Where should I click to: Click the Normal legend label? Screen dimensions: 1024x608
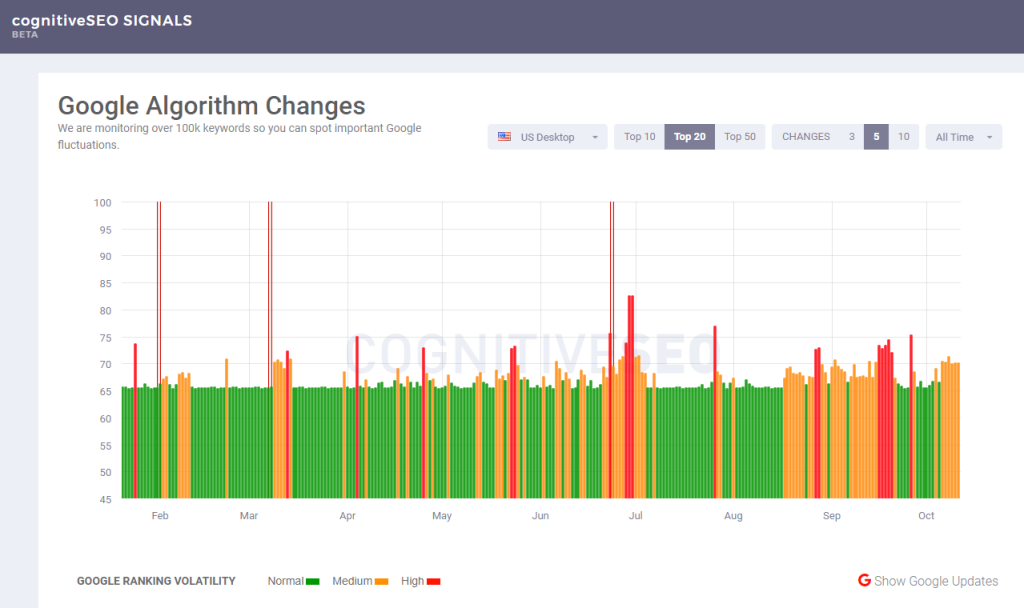(285, 581)
